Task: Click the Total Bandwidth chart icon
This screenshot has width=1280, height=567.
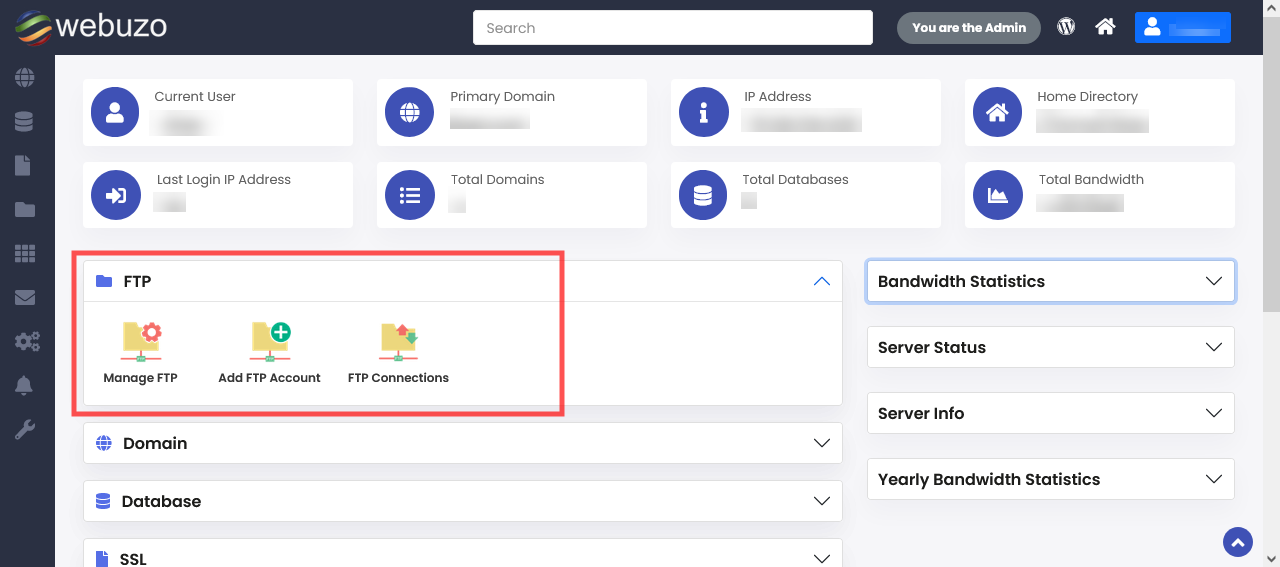Action: pyautogui.click(x=997, y=195)
